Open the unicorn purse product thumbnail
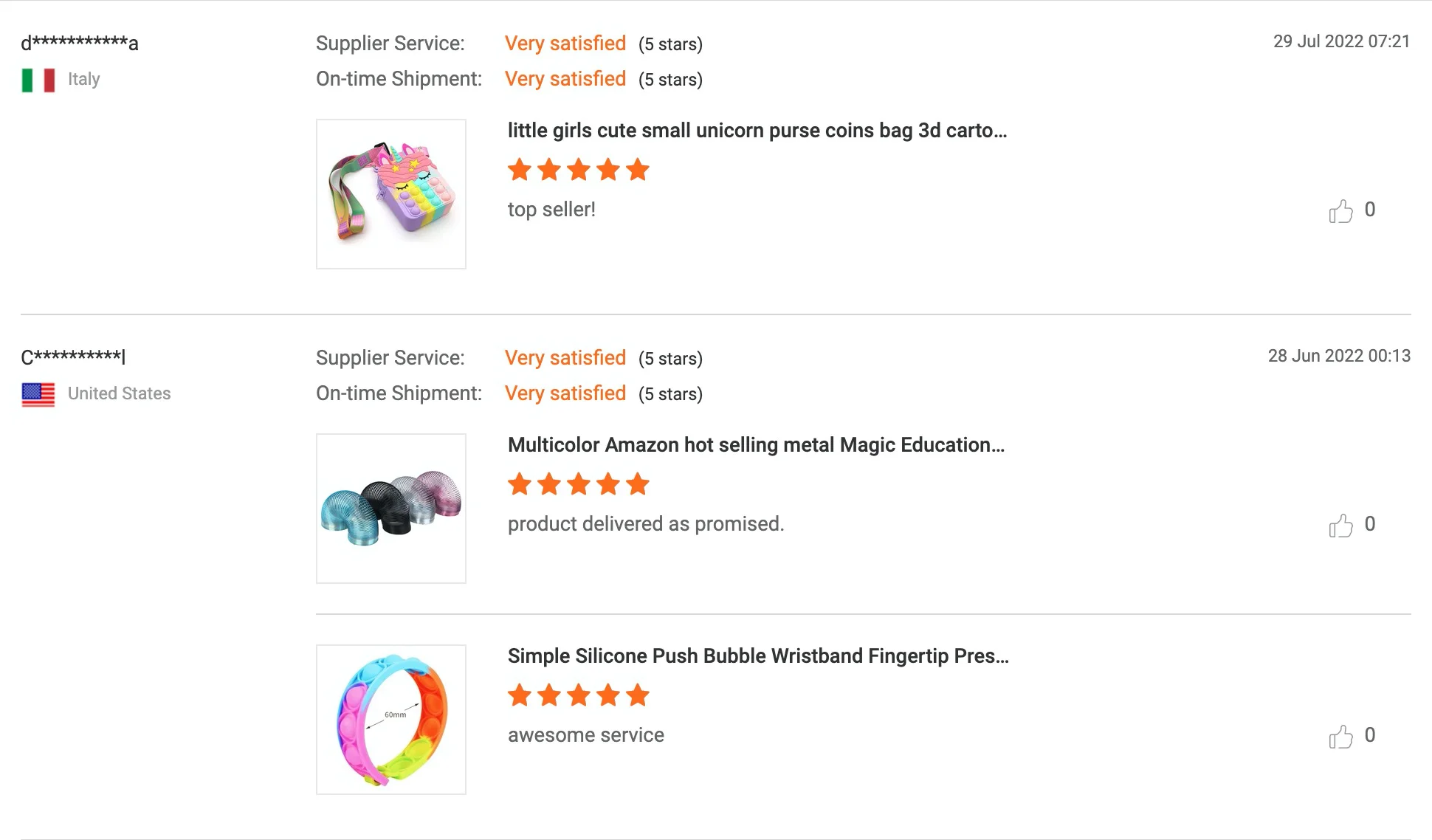1432x840 pixels. point(391,194)
